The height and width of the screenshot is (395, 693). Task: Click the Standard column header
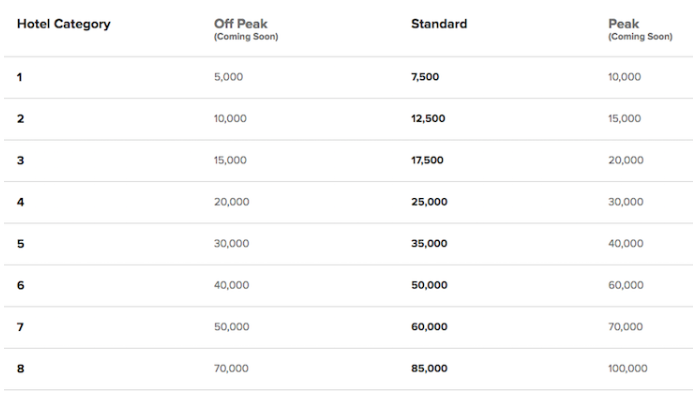coord(439,24)
